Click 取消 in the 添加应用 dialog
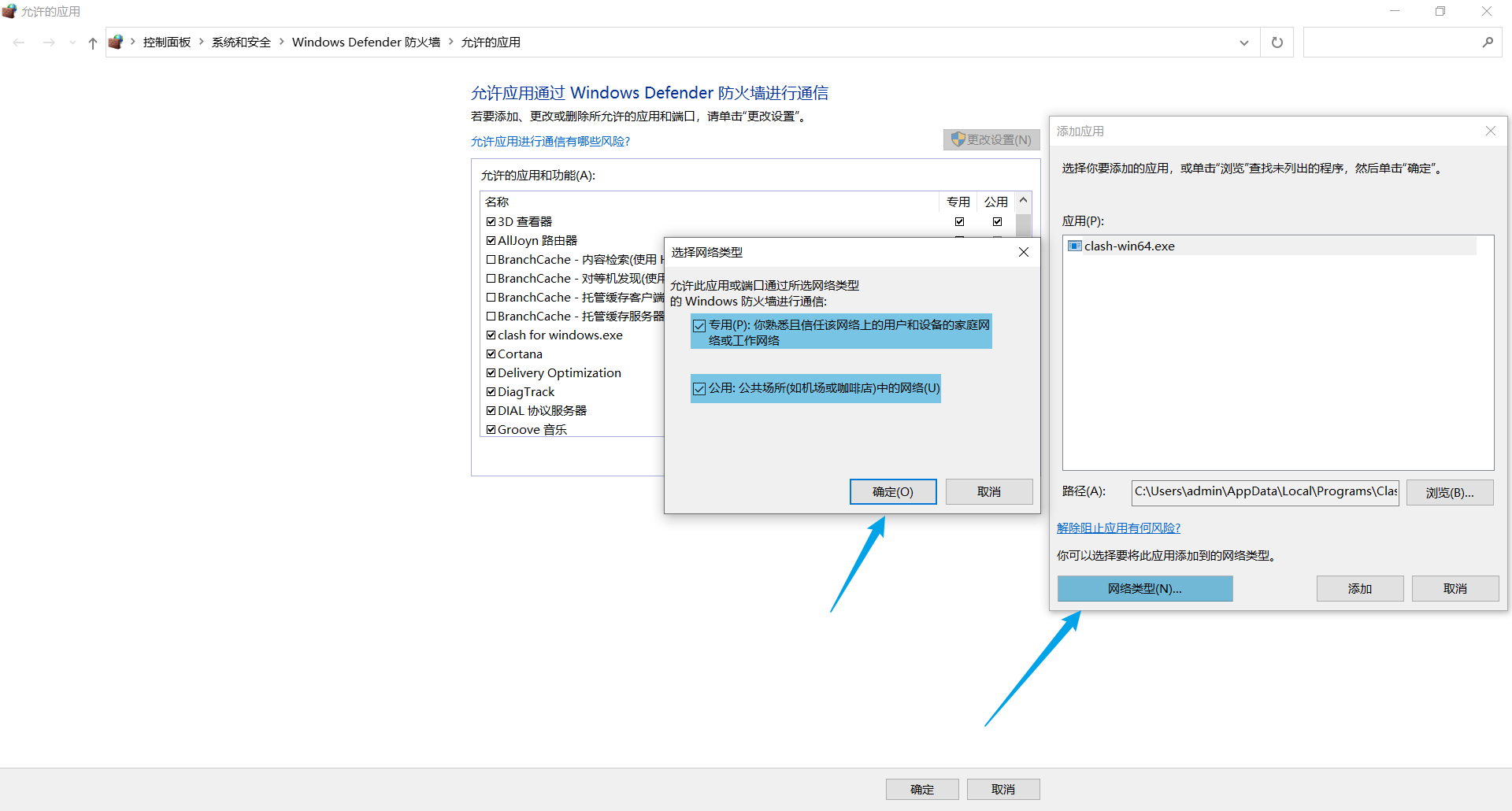Viewport: 1512px width, 811px height. pyautogui.click(x=1455, y=589)
